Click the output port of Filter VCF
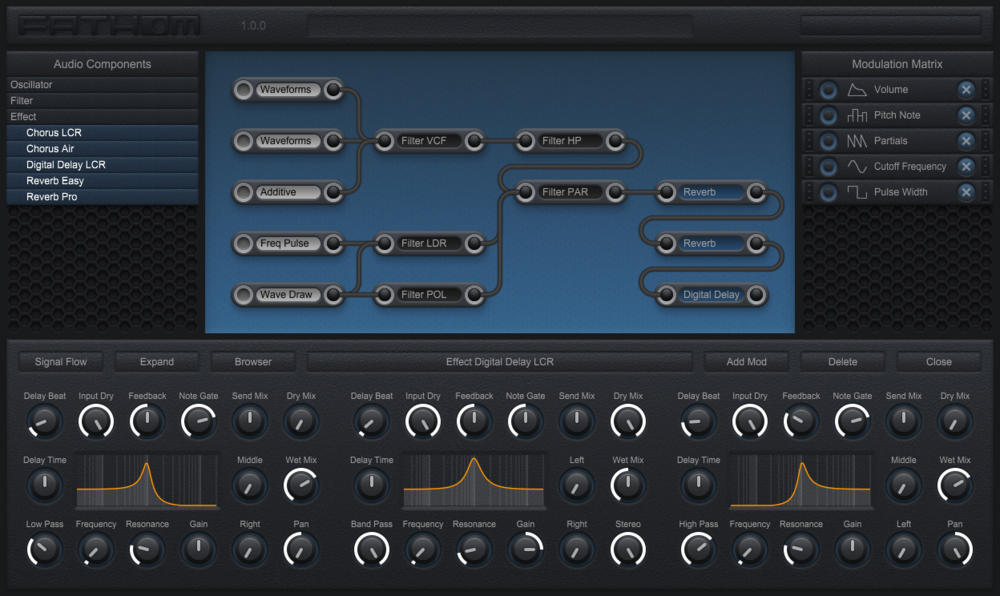Screen dimensions: 1000x596 [474, 141]
